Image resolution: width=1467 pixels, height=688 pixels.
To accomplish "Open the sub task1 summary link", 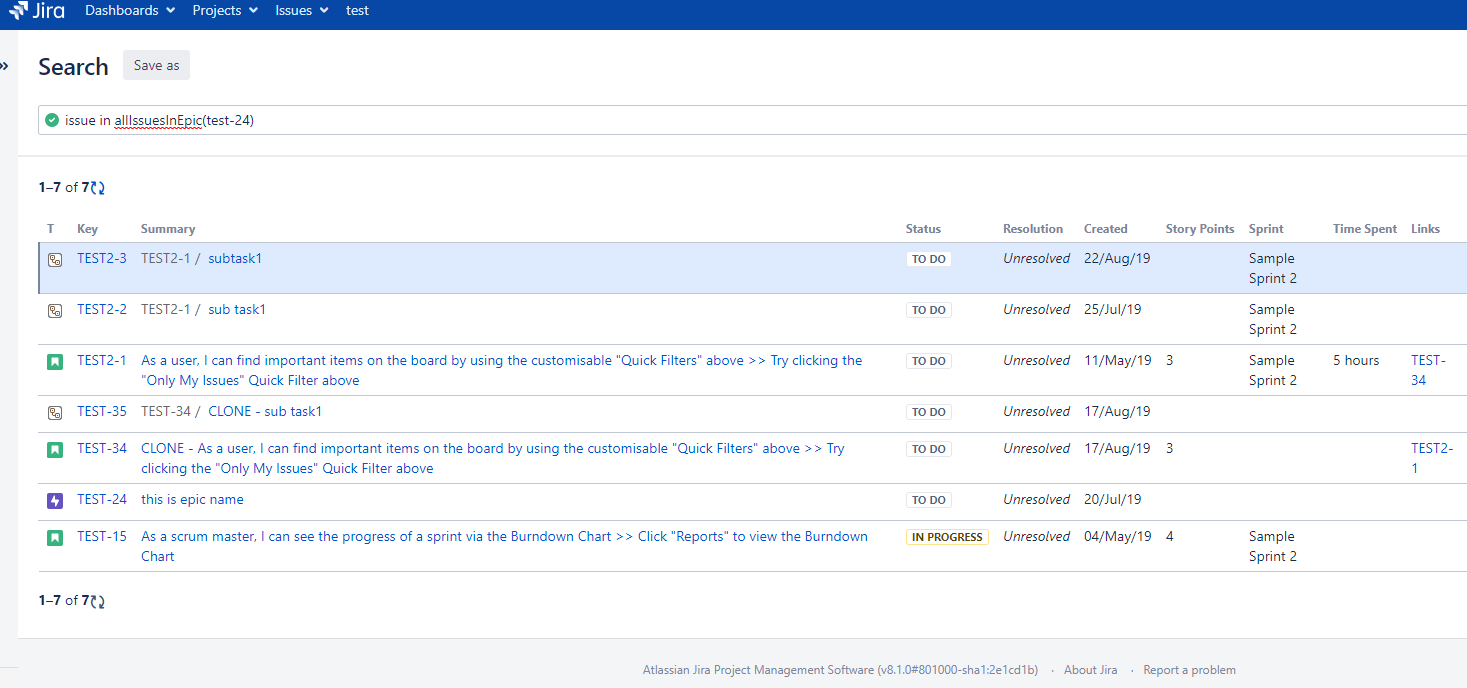I will pos(237,309).
